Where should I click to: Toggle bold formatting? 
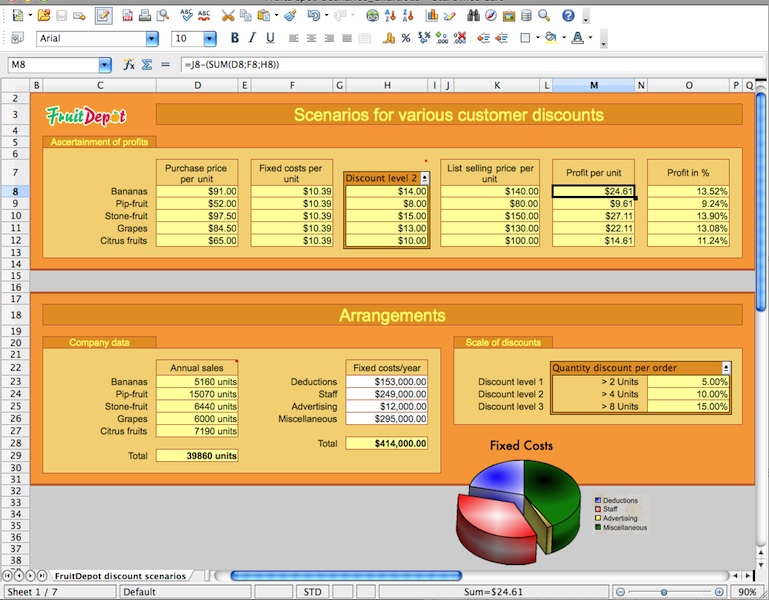click(235, 39)
